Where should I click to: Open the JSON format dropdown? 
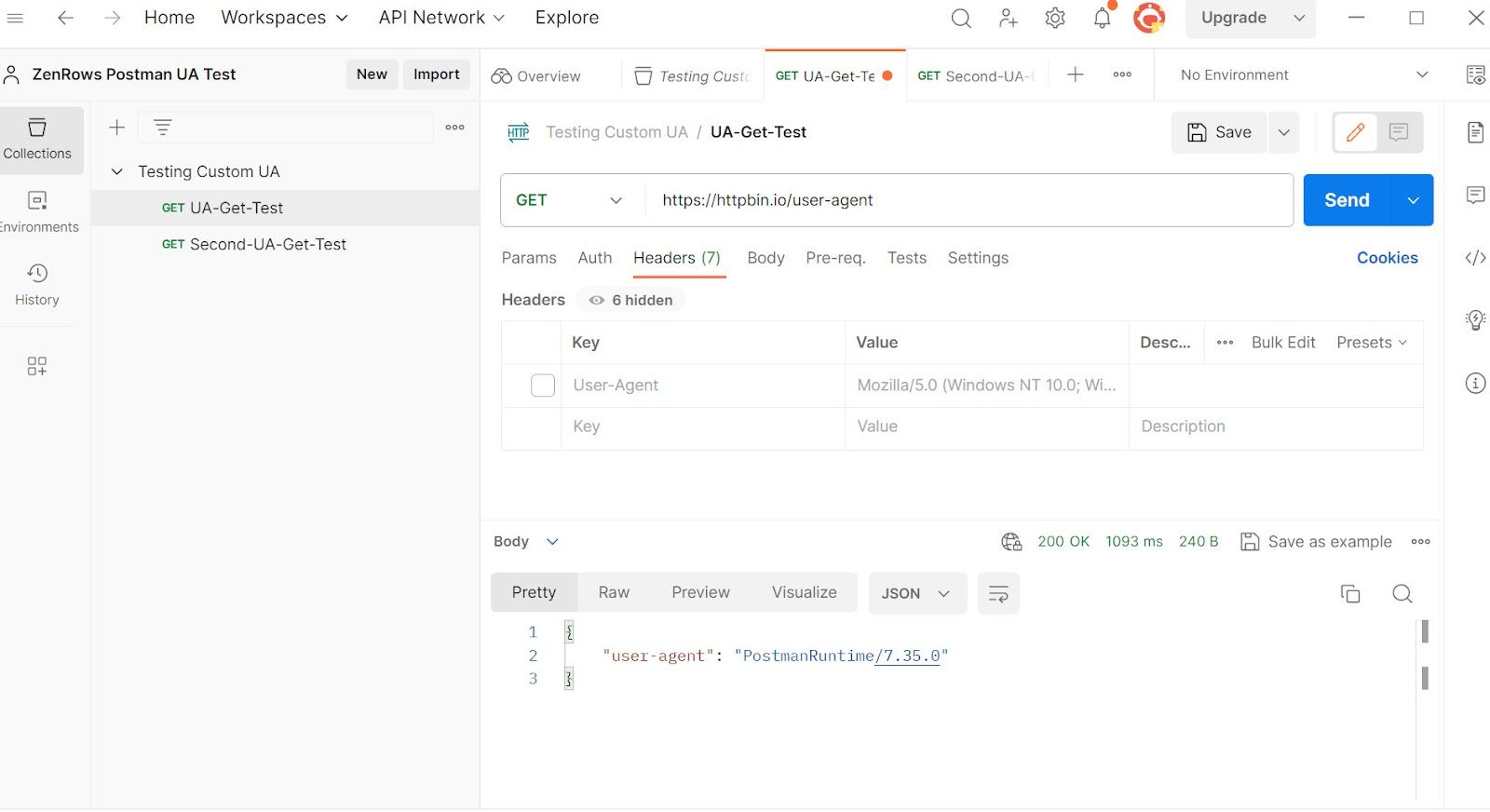click(917, 593)
